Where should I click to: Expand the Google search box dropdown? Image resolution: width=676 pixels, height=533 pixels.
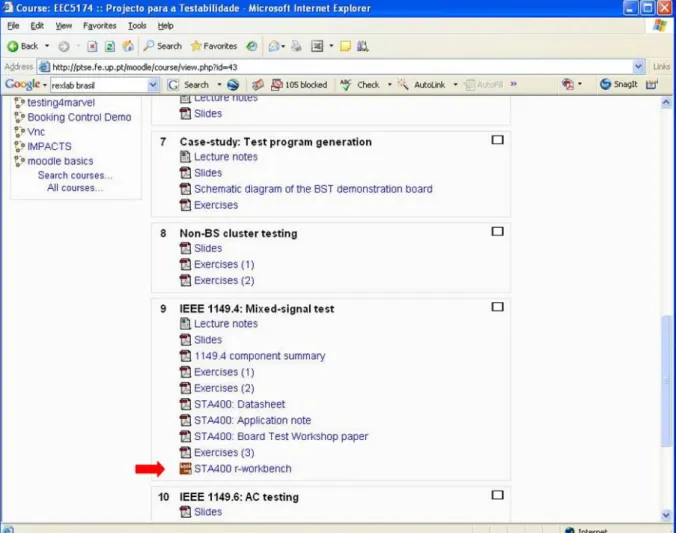tap(153, 85)
